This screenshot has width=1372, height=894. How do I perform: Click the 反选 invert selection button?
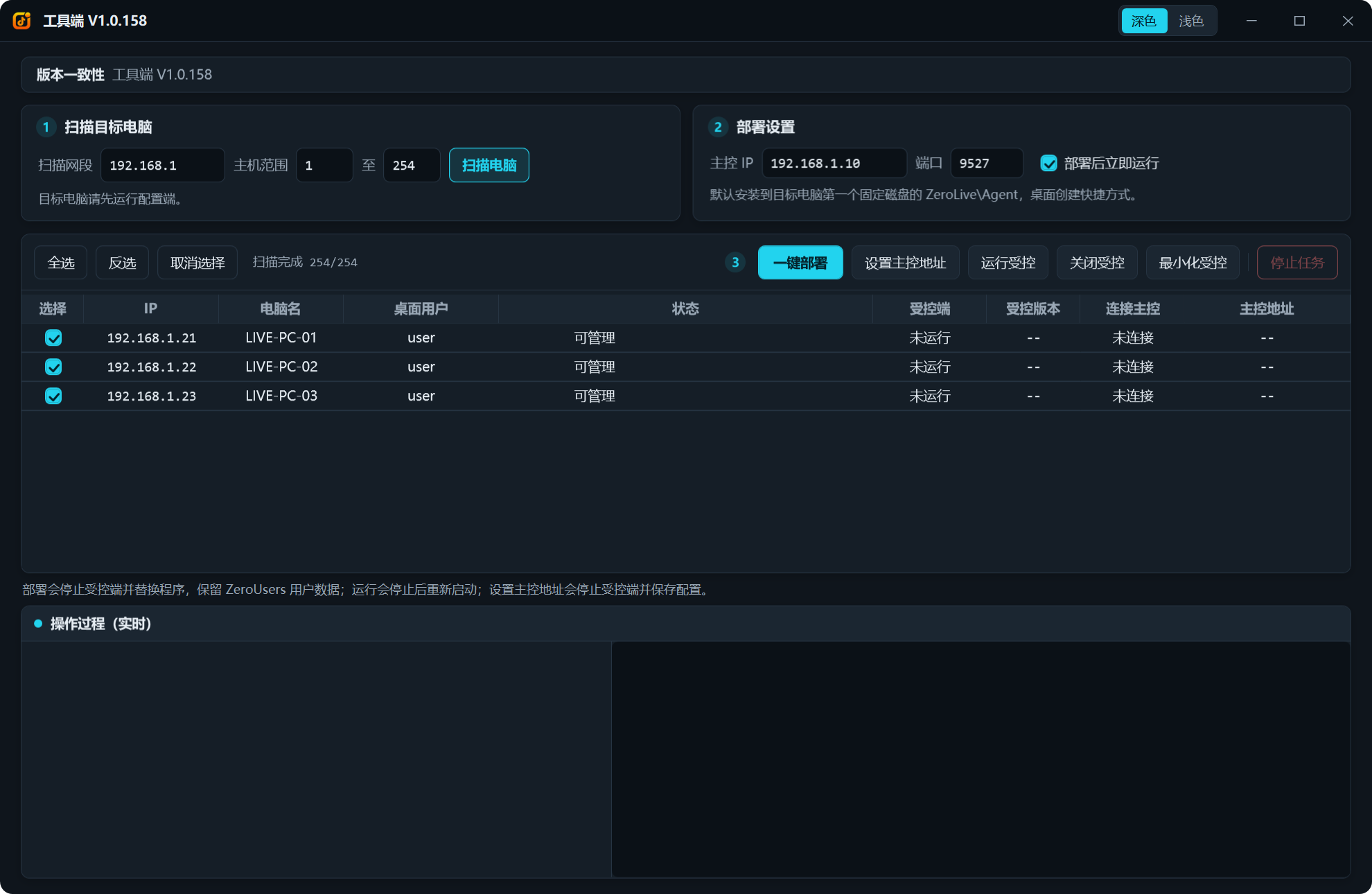pyautogui.click(x=122, y=263)
